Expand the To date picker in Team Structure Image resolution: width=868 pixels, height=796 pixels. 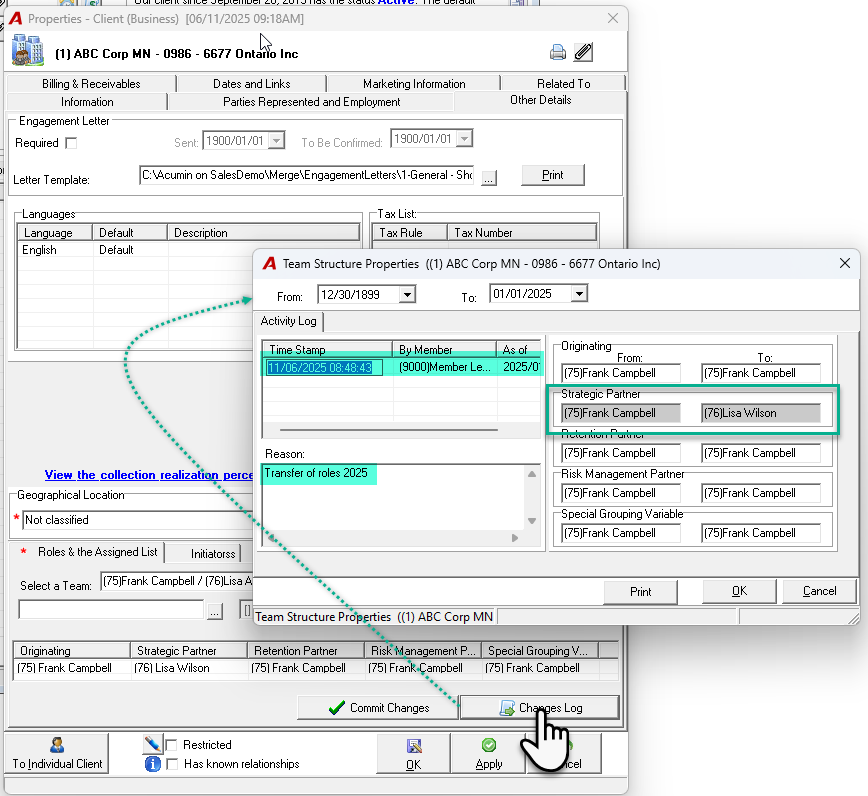tap(579, 293)
